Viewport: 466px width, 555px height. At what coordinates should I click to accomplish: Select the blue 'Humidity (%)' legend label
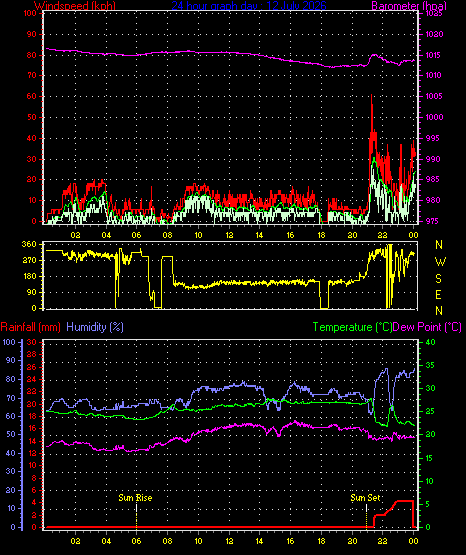click(95, 327)
